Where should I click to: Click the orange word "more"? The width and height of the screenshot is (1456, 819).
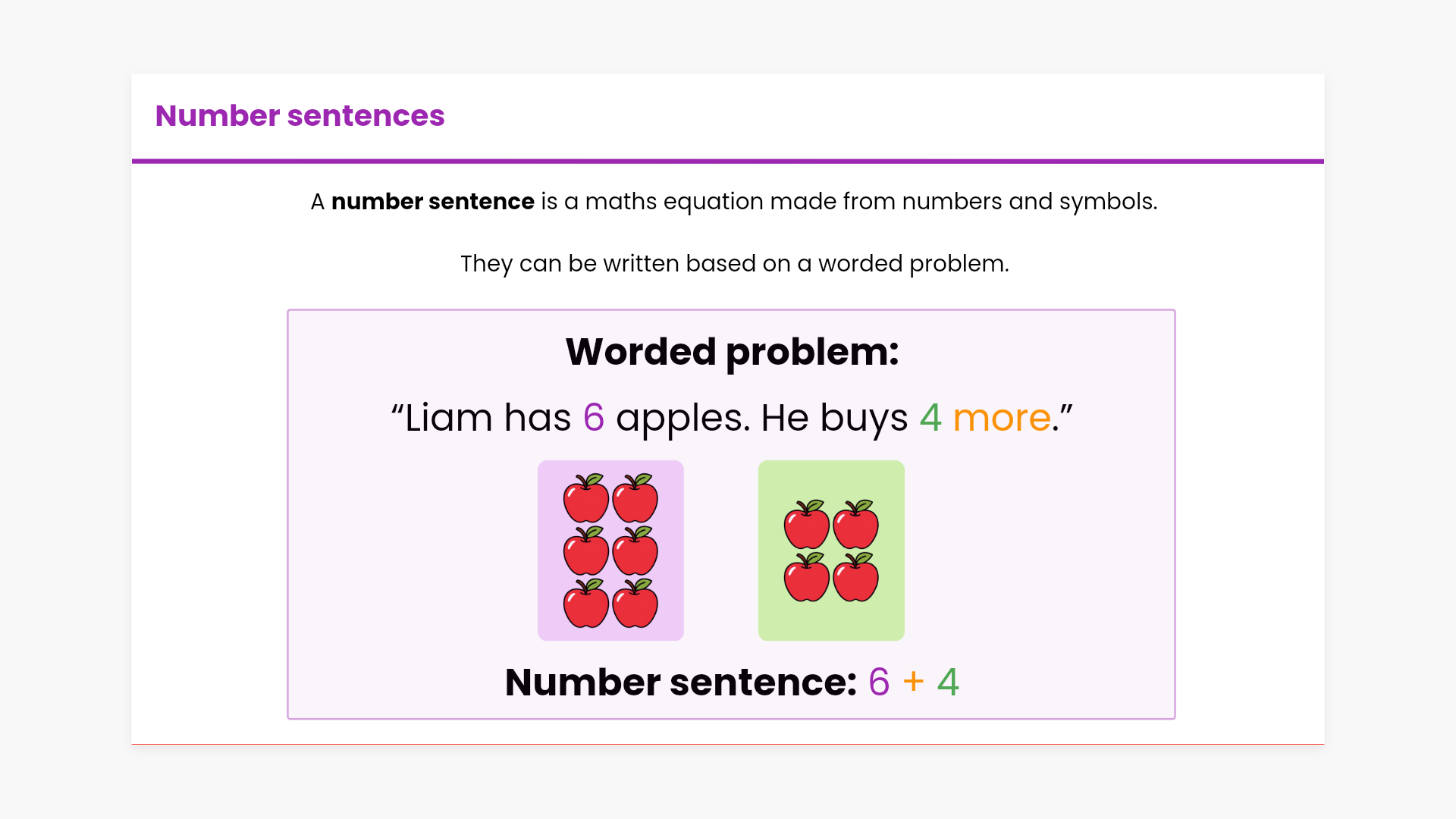(x=1001, y=418)
